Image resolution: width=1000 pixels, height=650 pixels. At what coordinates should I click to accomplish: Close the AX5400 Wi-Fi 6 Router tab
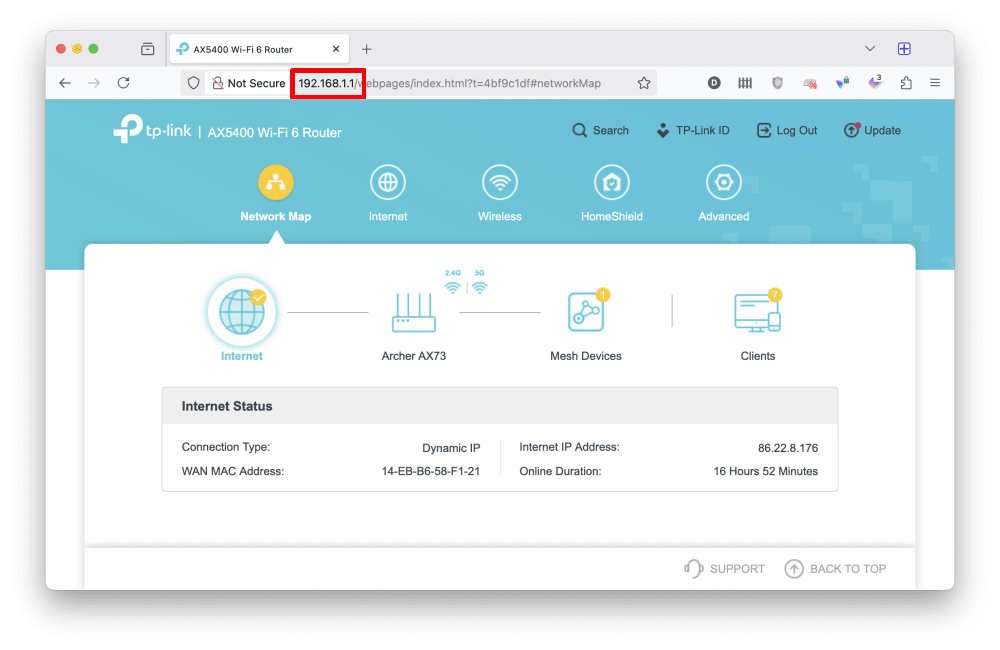tap(336, 49)
